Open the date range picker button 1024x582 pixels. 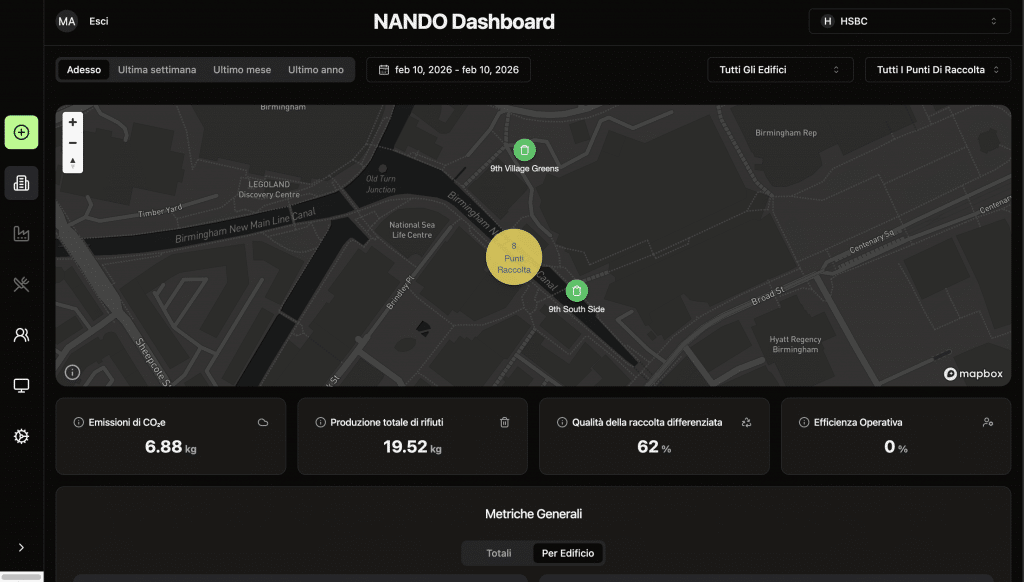point(448,70)
